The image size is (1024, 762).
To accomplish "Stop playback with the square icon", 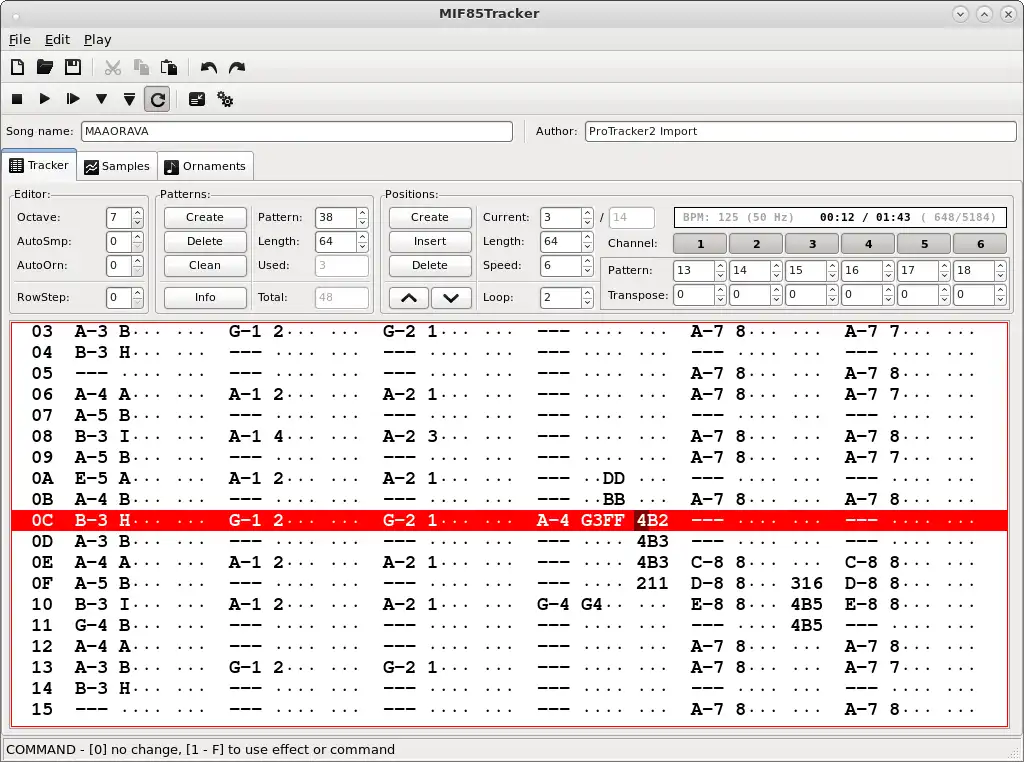I will (17, 99).
